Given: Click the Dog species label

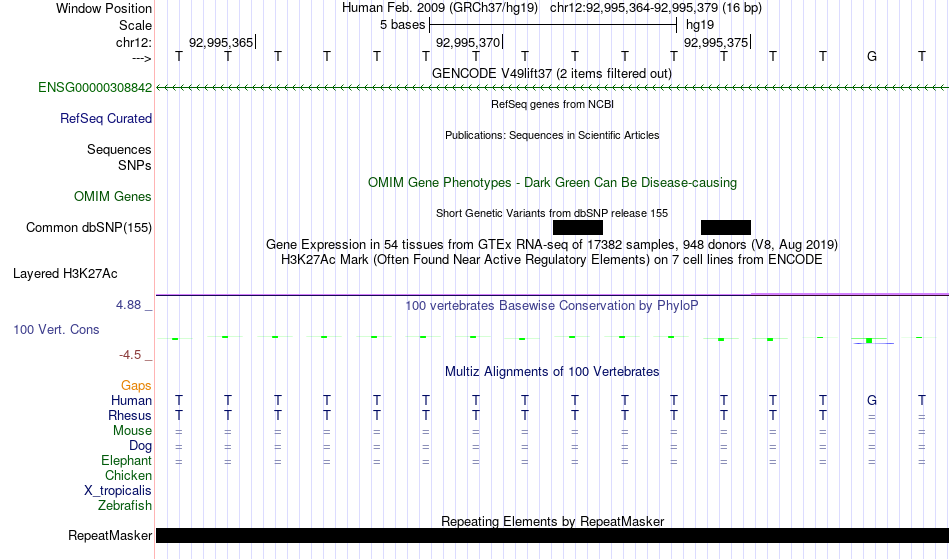Looking at the screenshot, I should [x=141, y=446].
